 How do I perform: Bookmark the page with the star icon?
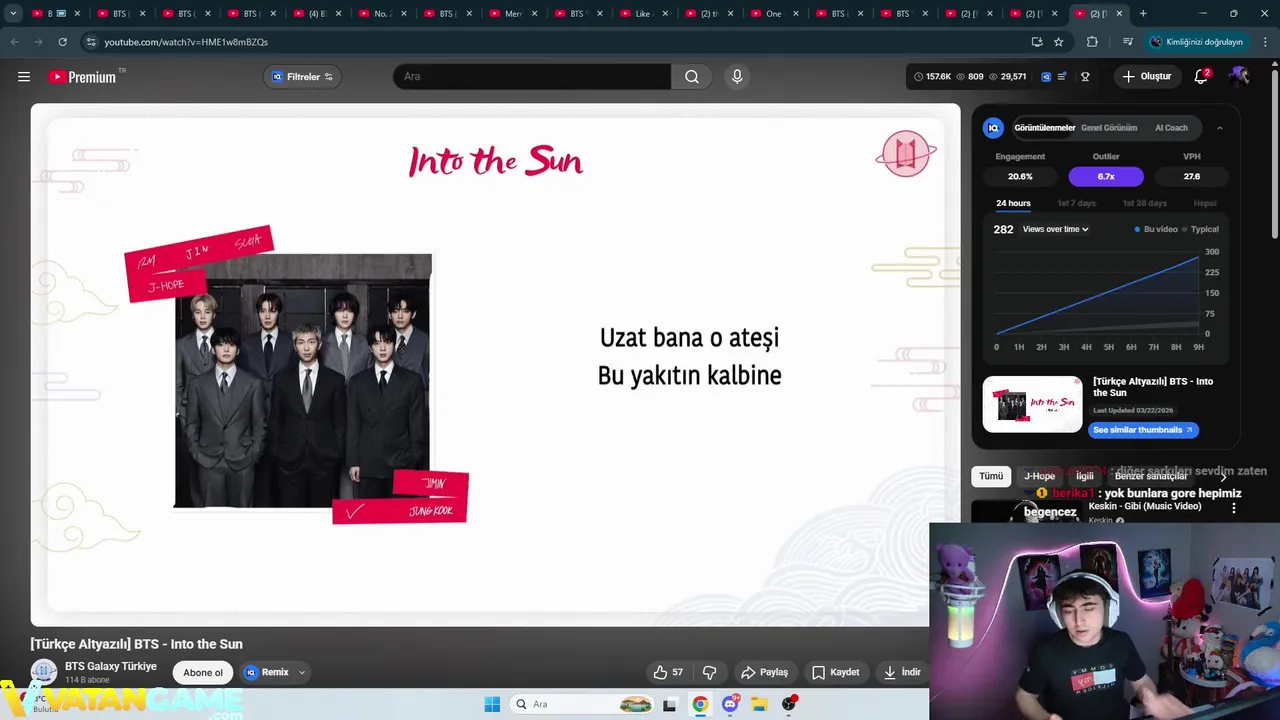(x=1058, y=42)
